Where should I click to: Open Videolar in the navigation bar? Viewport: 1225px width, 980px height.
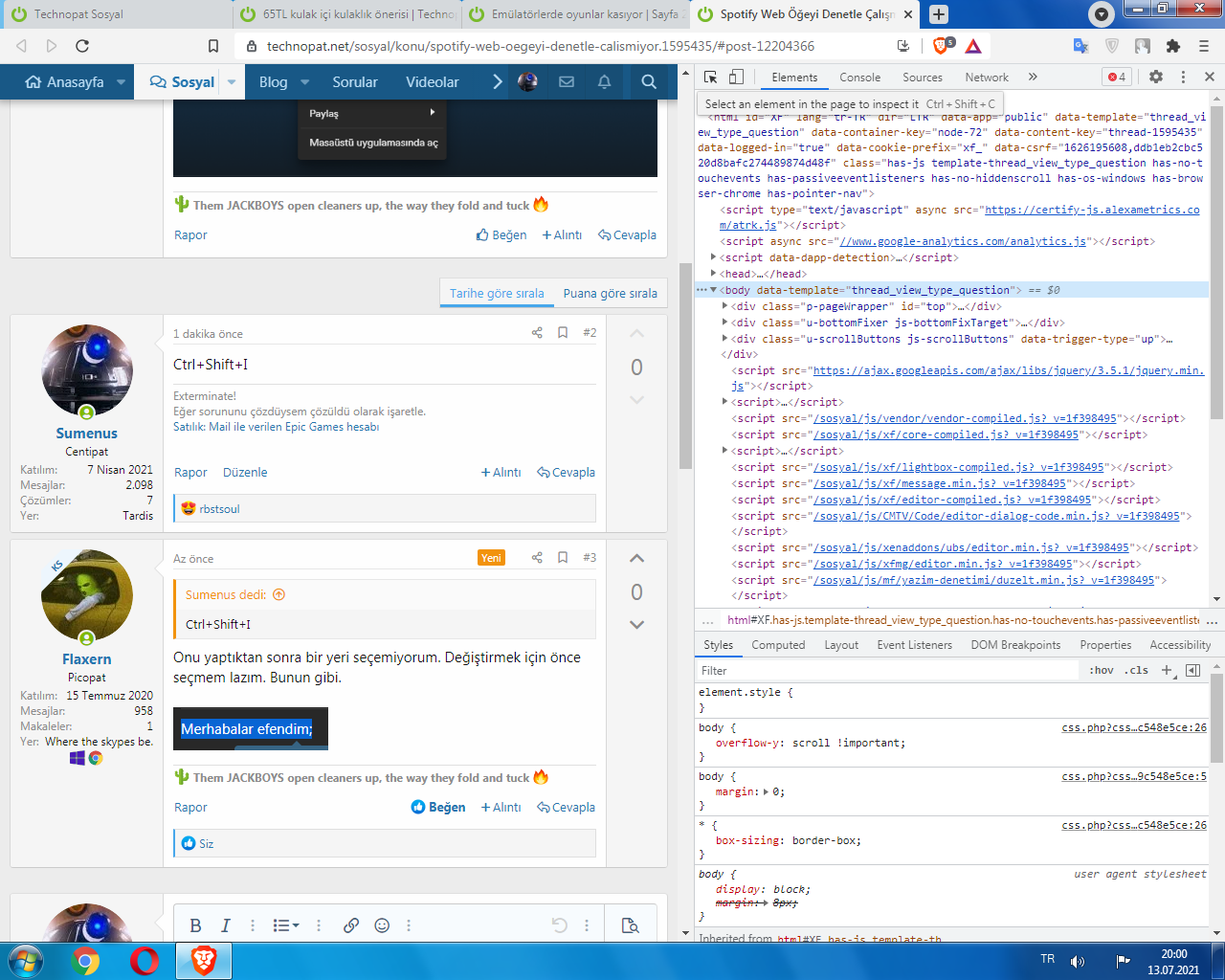pos(433,82)
